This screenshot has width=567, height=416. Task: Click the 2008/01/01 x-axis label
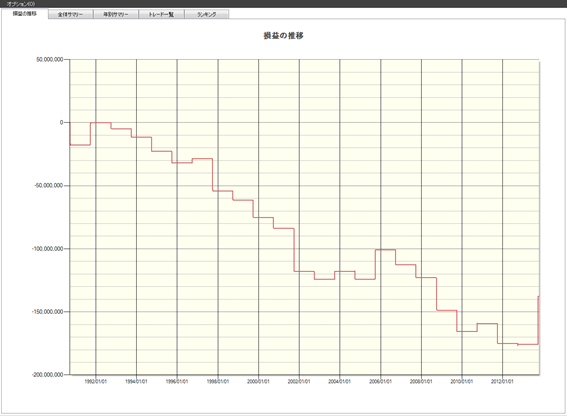tap(421, 382)
